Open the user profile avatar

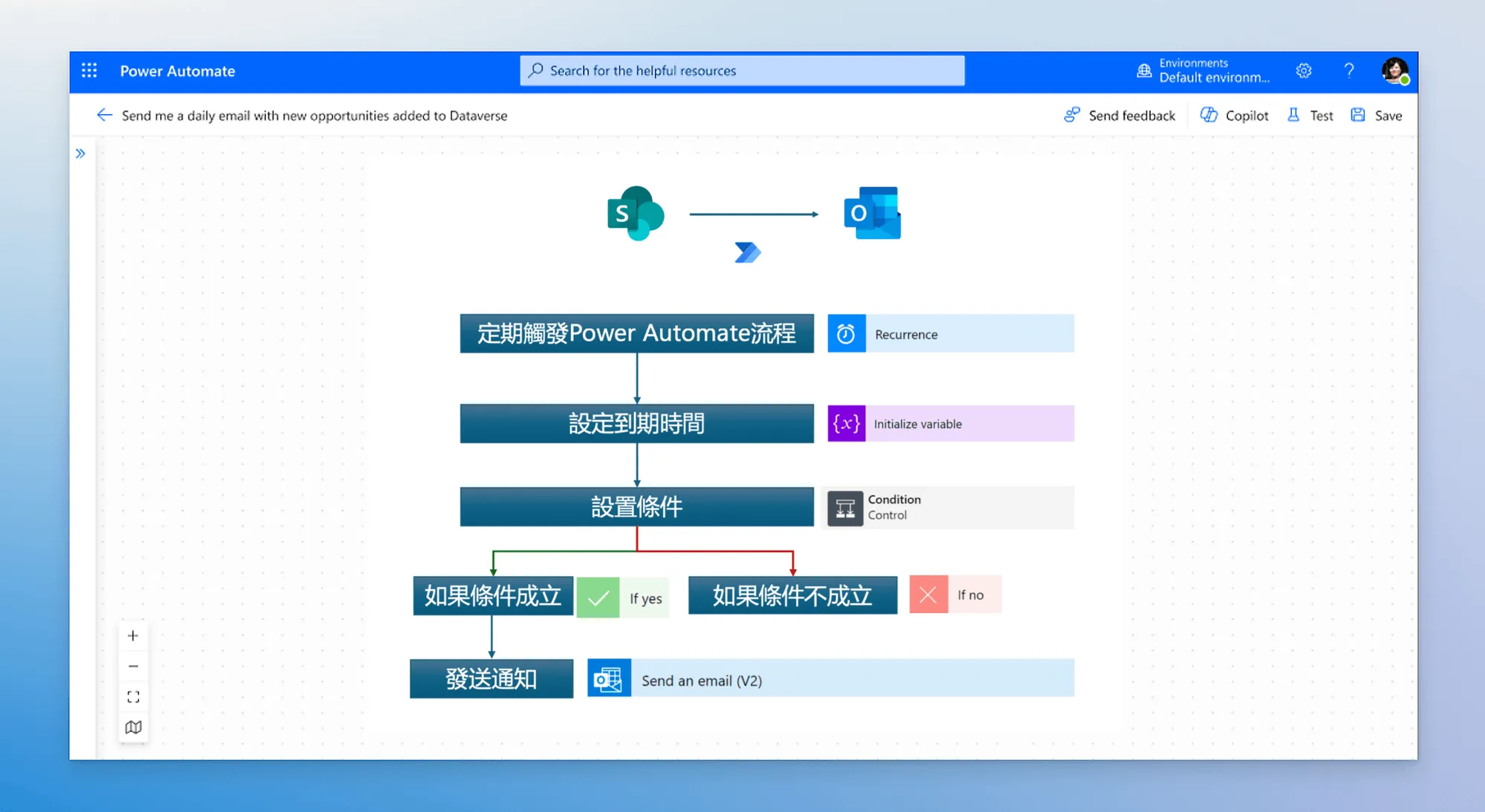point(1395,71)
